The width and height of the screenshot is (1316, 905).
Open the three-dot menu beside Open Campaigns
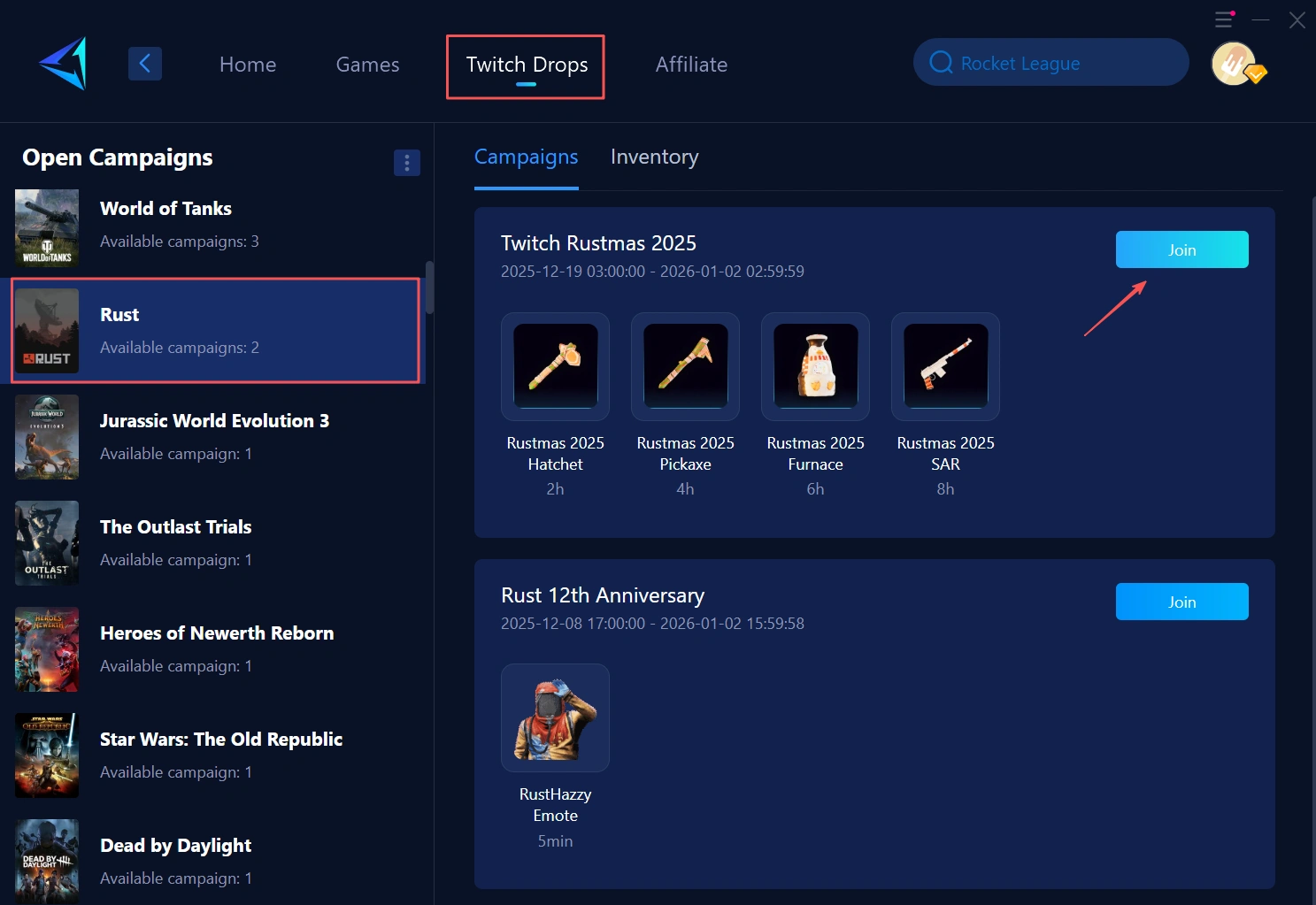(x=406, y=162)
